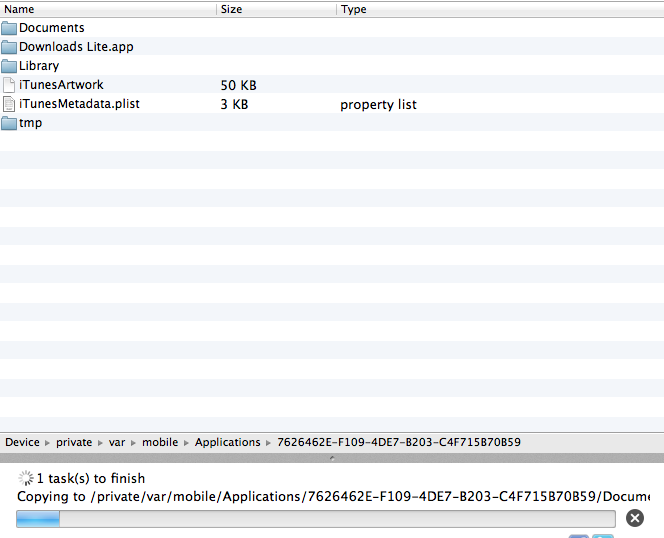Cancel the copy task with X button

click(634, 517)
